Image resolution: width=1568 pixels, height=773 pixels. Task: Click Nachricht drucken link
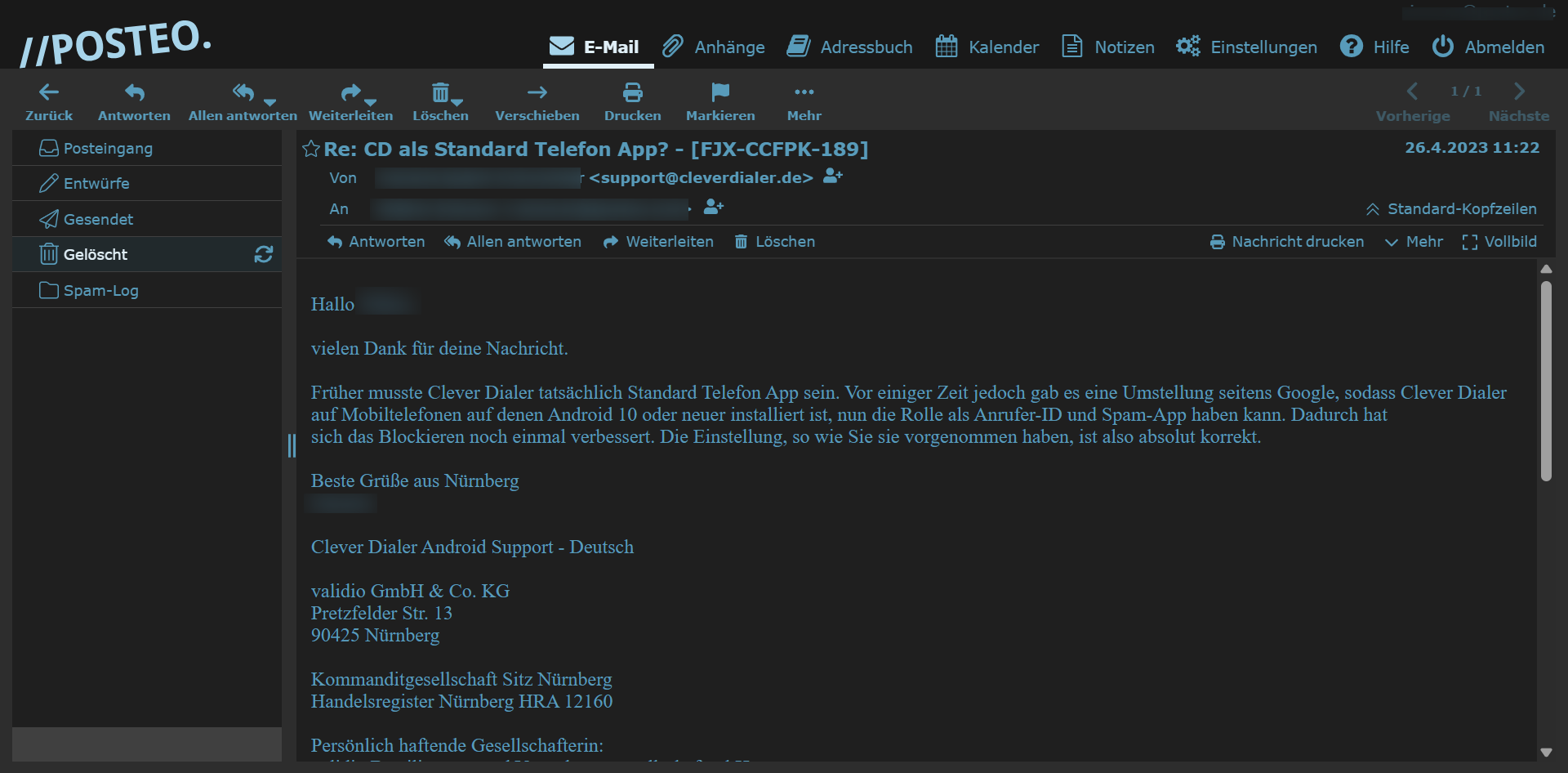tap(1287, 242)
